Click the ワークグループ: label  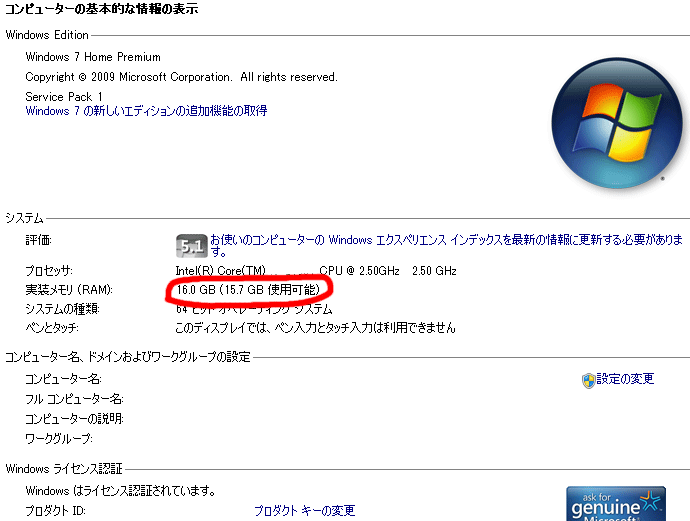pos(59,438)
